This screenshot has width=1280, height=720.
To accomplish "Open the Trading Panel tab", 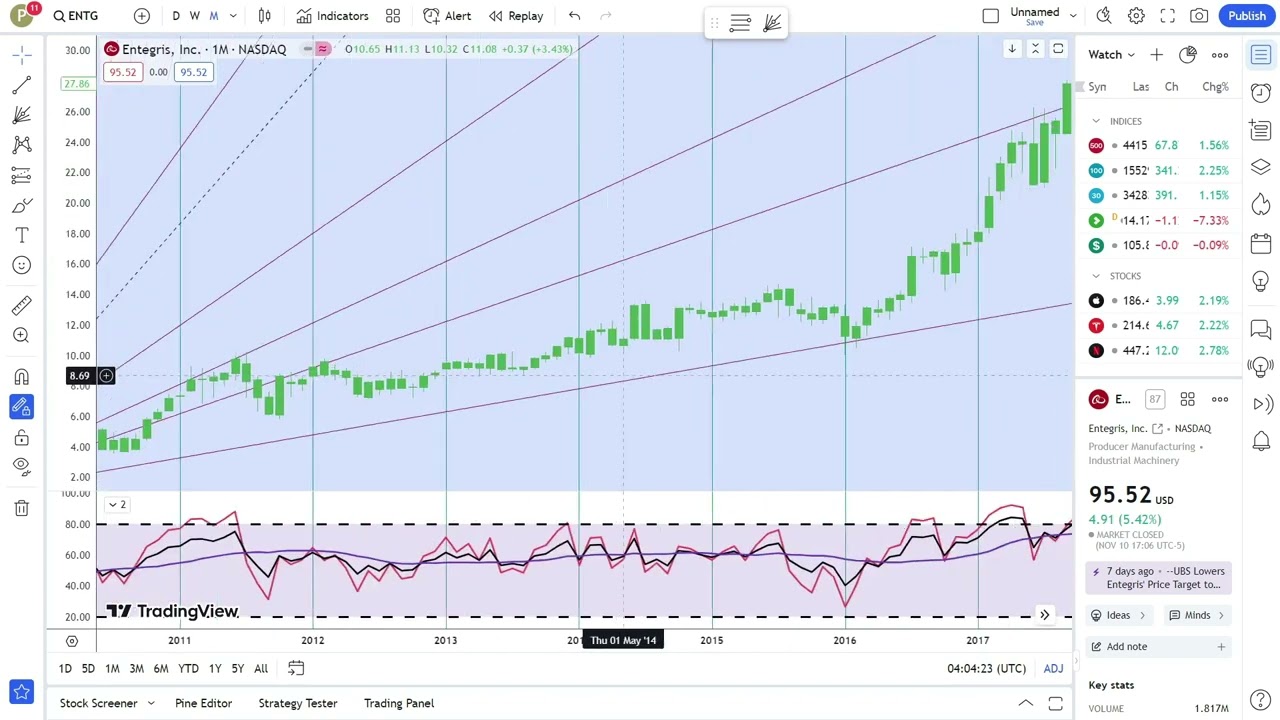I will point(399,704).
